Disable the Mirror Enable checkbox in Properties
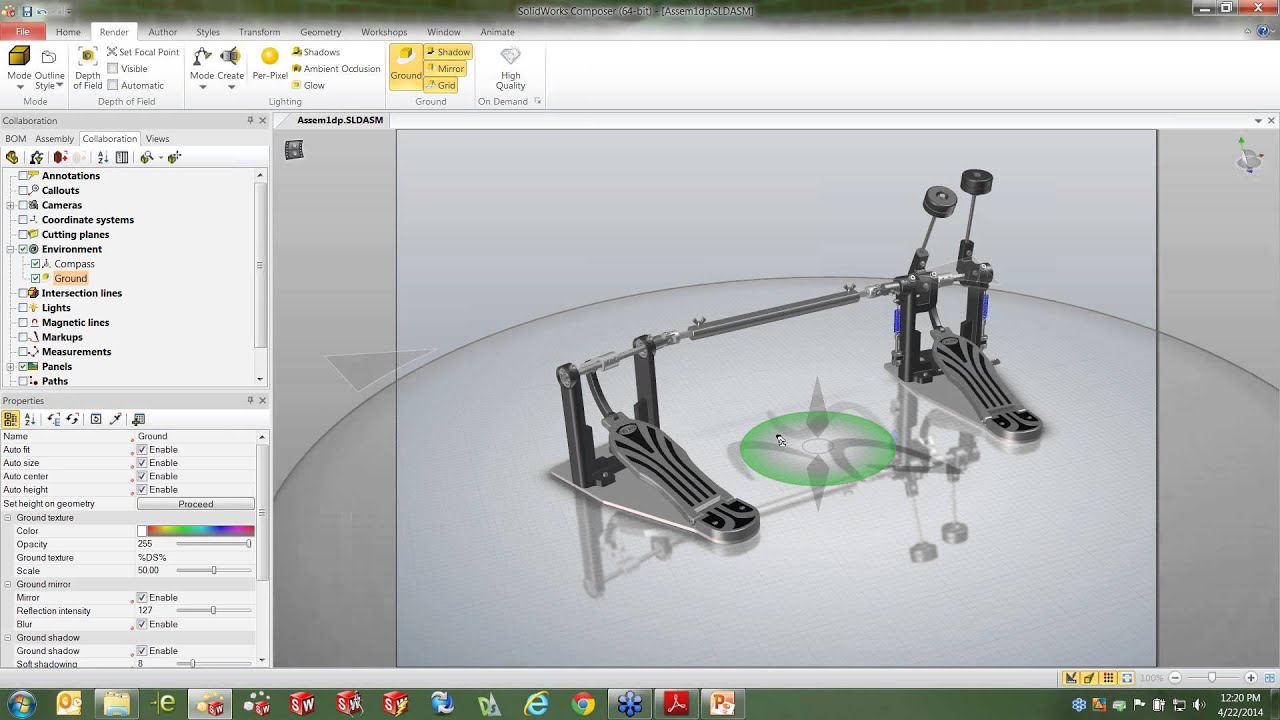This screenshot has height=720, width=1280. (x=142, y=598)
